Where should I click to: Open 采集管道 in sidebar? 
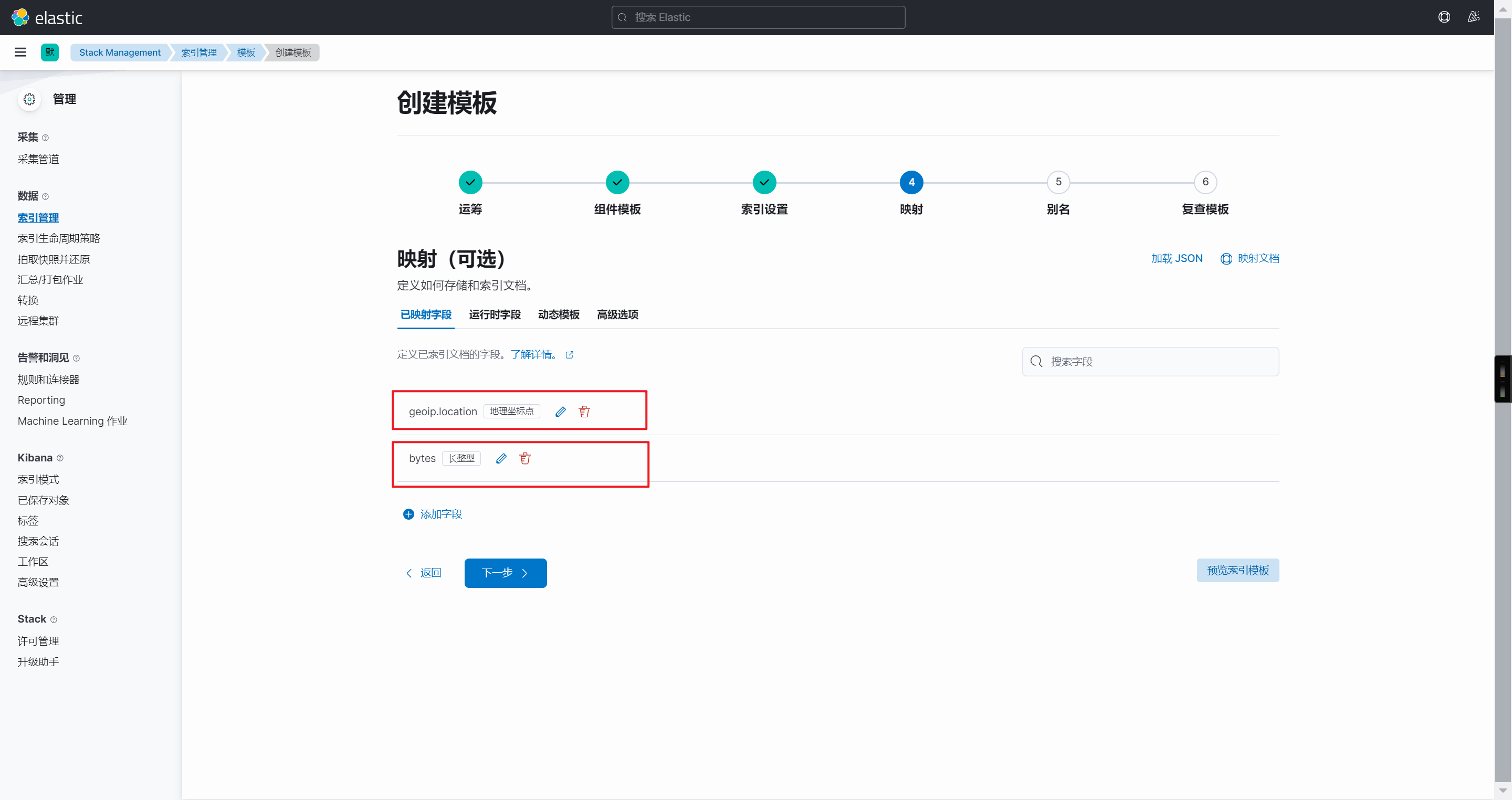(x=38, y=159)
